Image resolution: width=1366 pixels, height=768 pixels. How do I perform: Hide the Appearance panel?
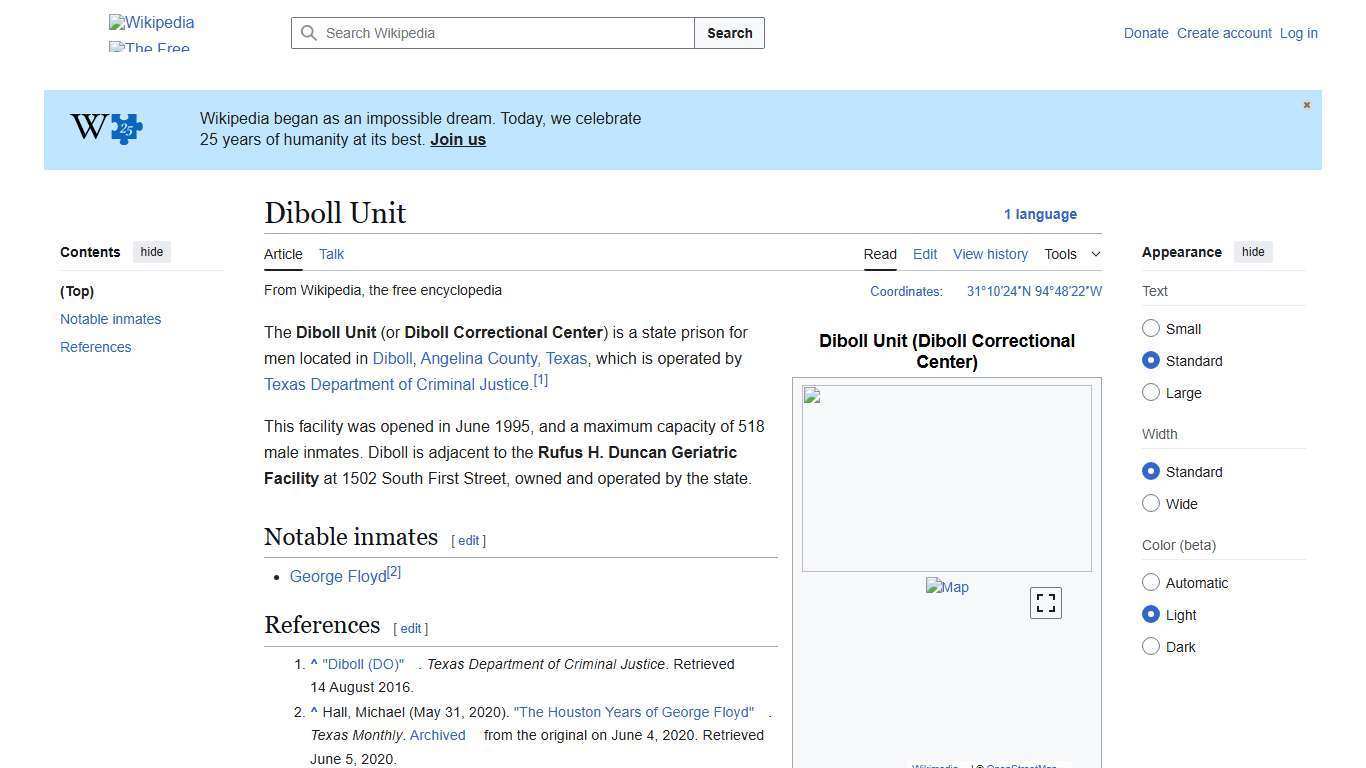(1253, 252)
